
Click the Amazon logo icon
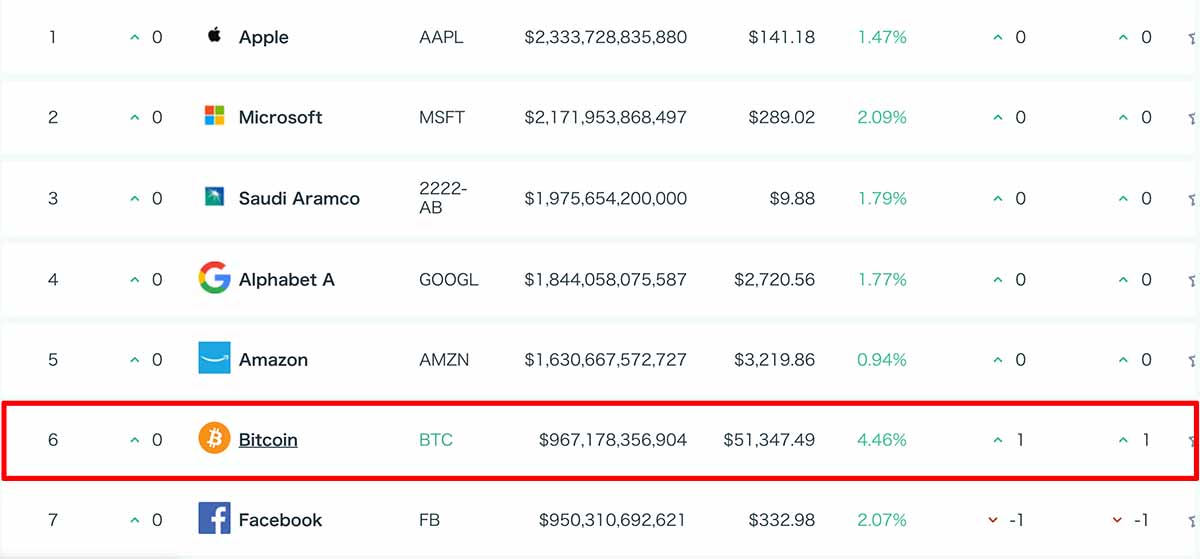coord(214,358)
